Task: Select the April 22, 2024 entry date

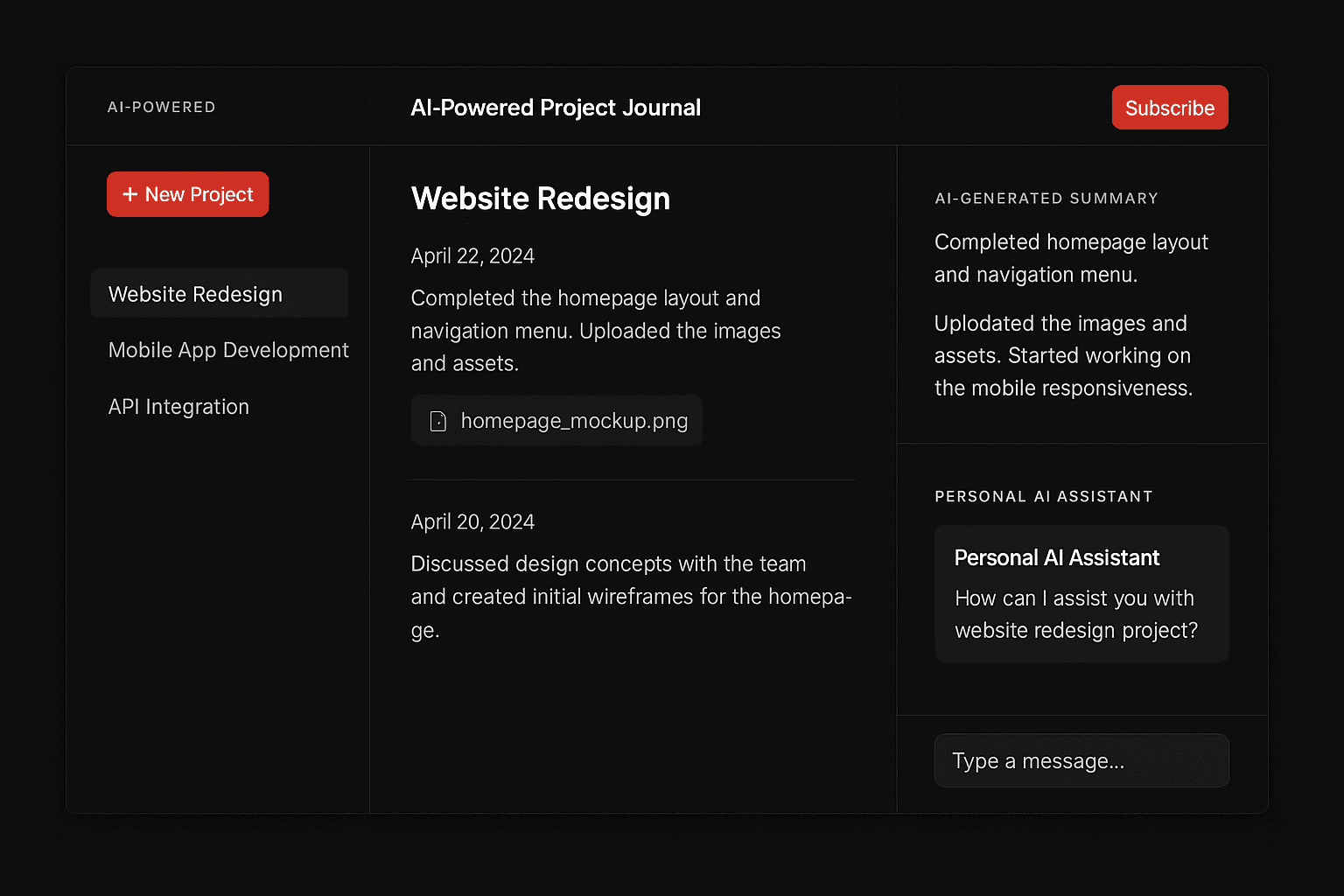Action: tap(472, 256)
